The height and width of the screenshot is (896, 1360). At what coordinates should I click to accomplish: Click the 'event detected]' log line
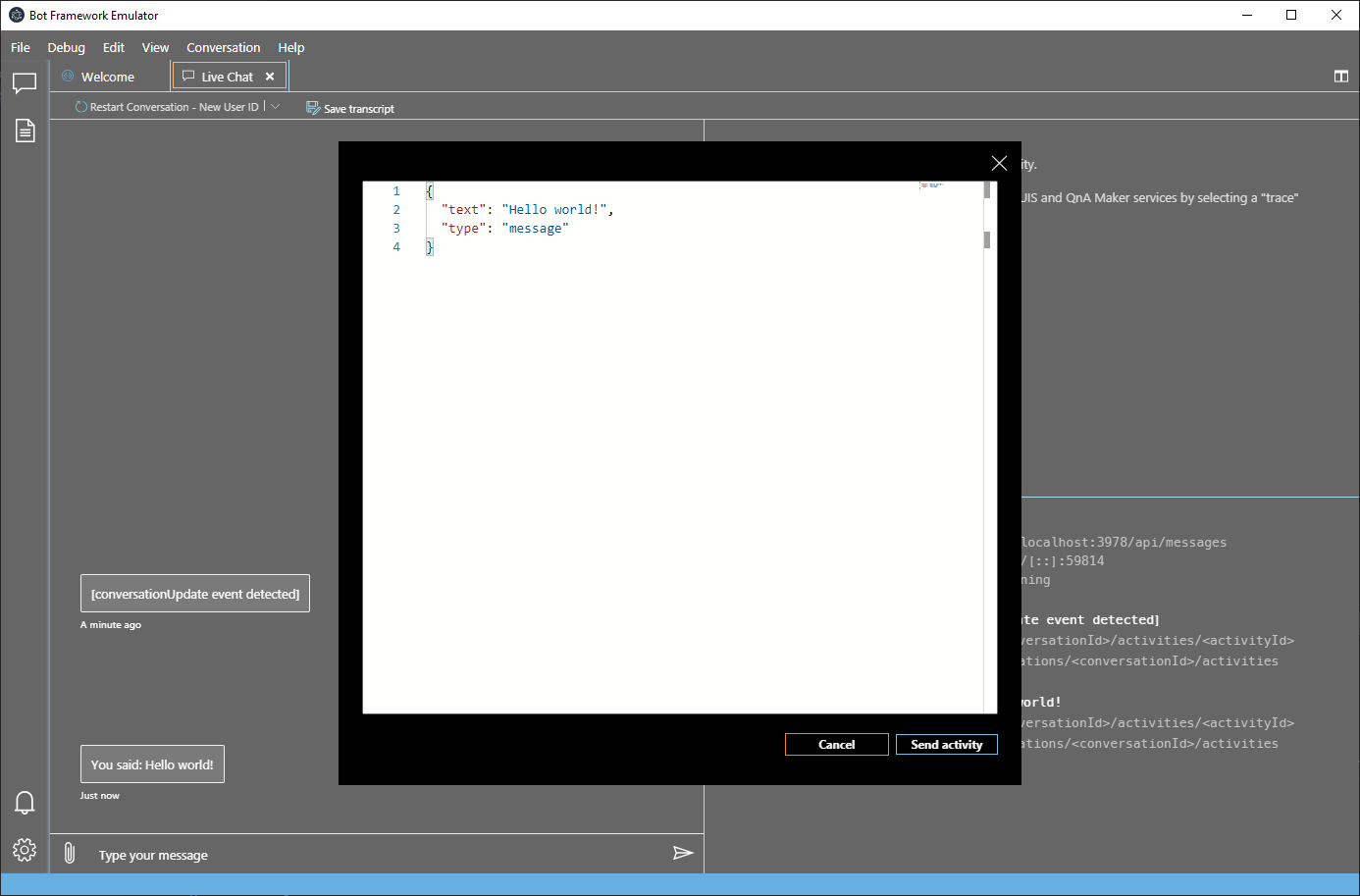pos(1090,619)
